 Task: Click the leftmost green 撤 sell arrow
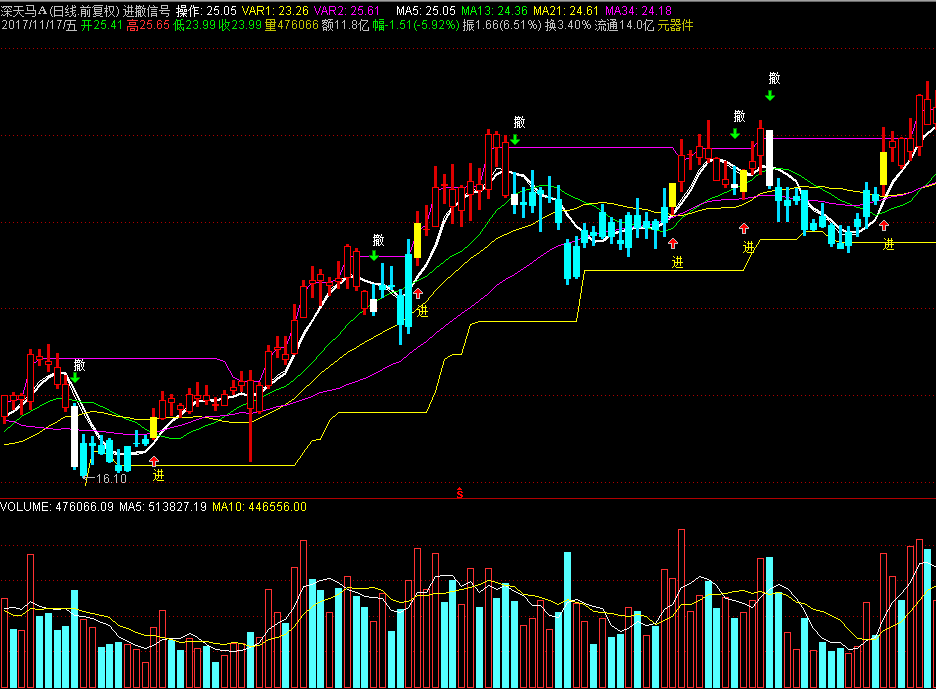coord(75,378)
